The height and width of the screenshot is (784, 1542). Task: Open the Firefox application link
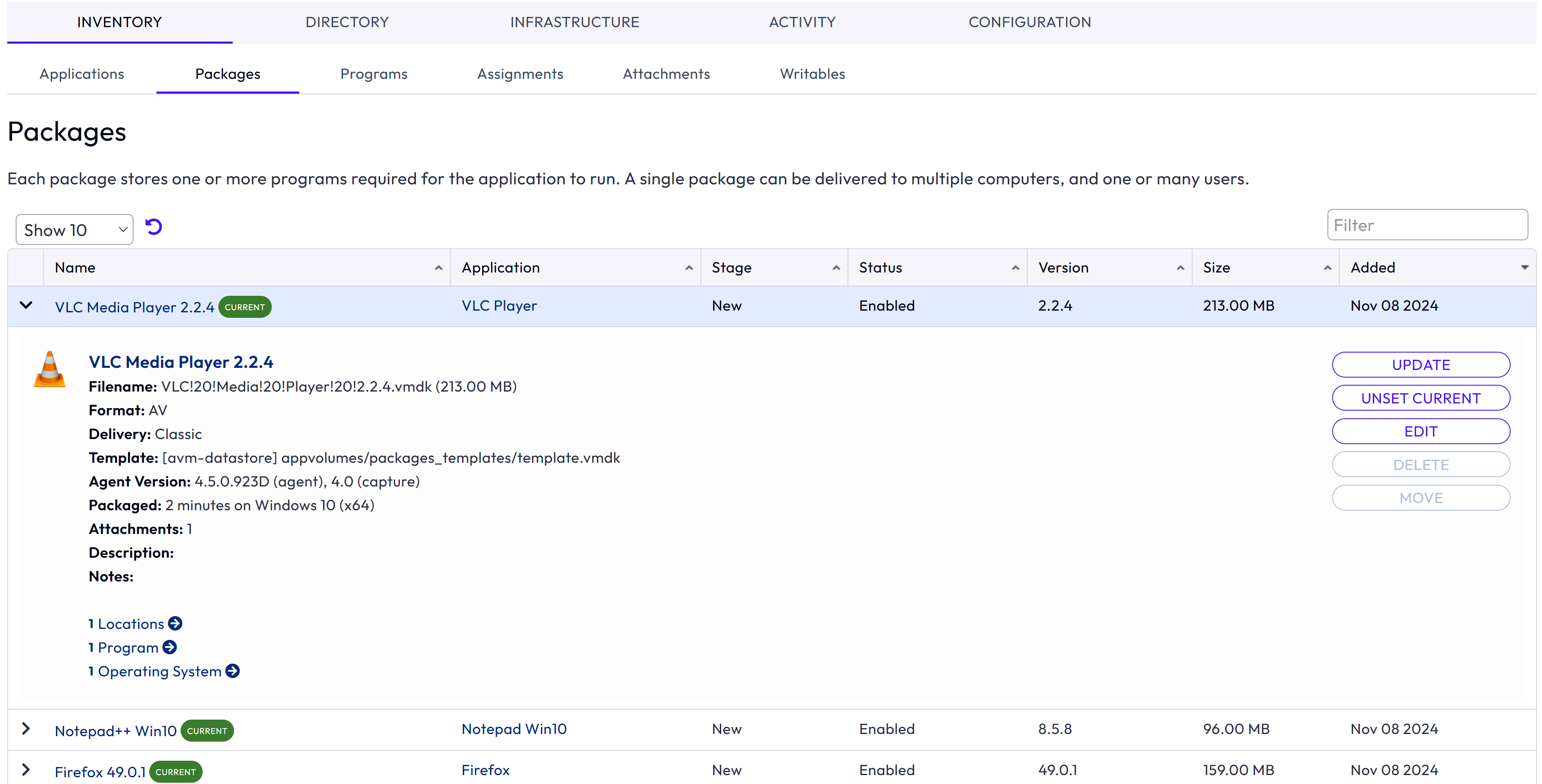(x=485, y=770)
